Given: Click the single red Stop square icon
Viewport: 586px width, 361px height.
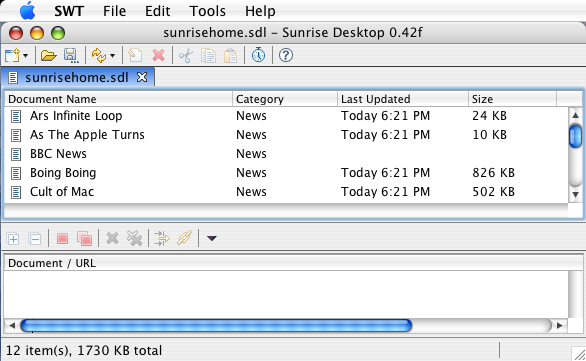Looking at the screenshot, I should coord(62,238).
